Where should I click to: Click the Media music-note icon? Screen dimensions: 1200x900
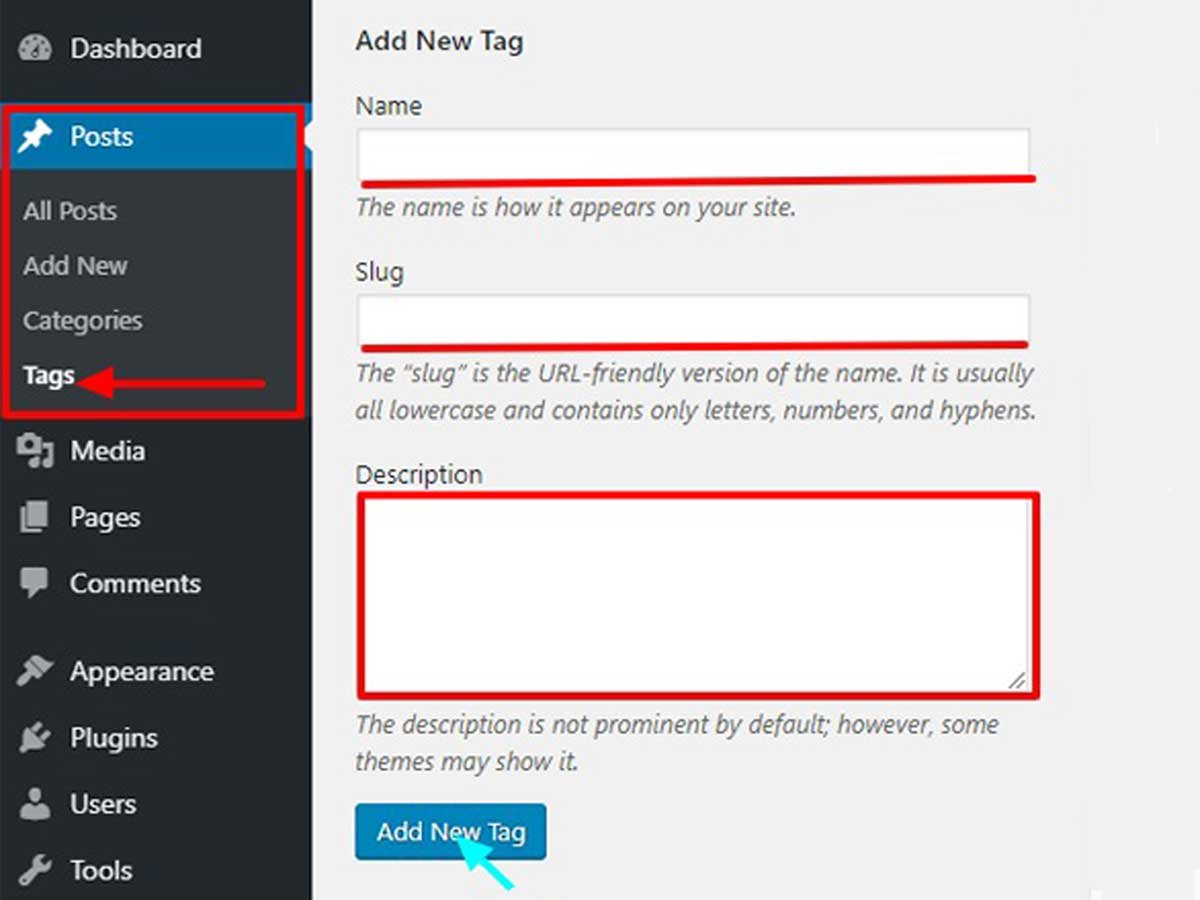(x=37, y=451)
